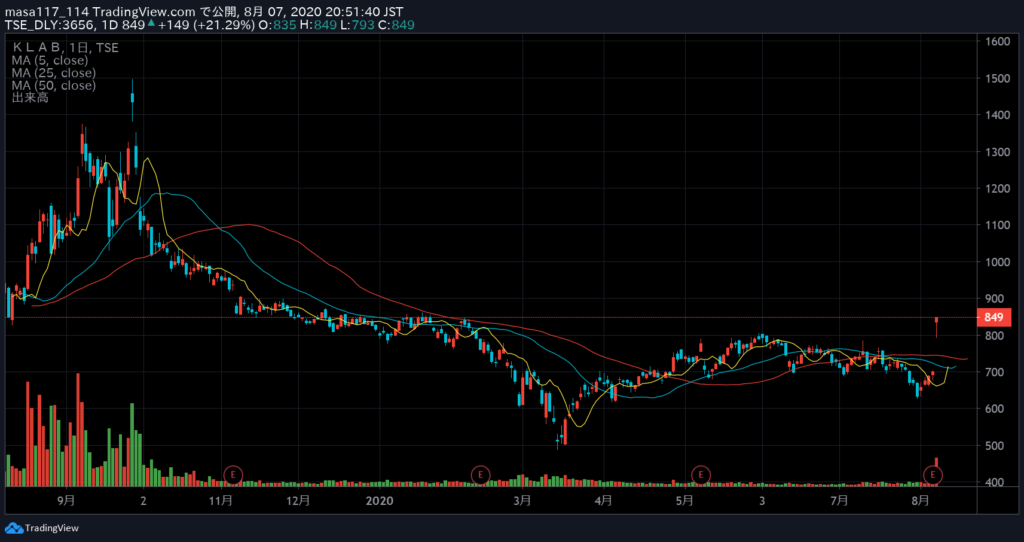Click the +149 (+21.29%) change value

point(208,25)
